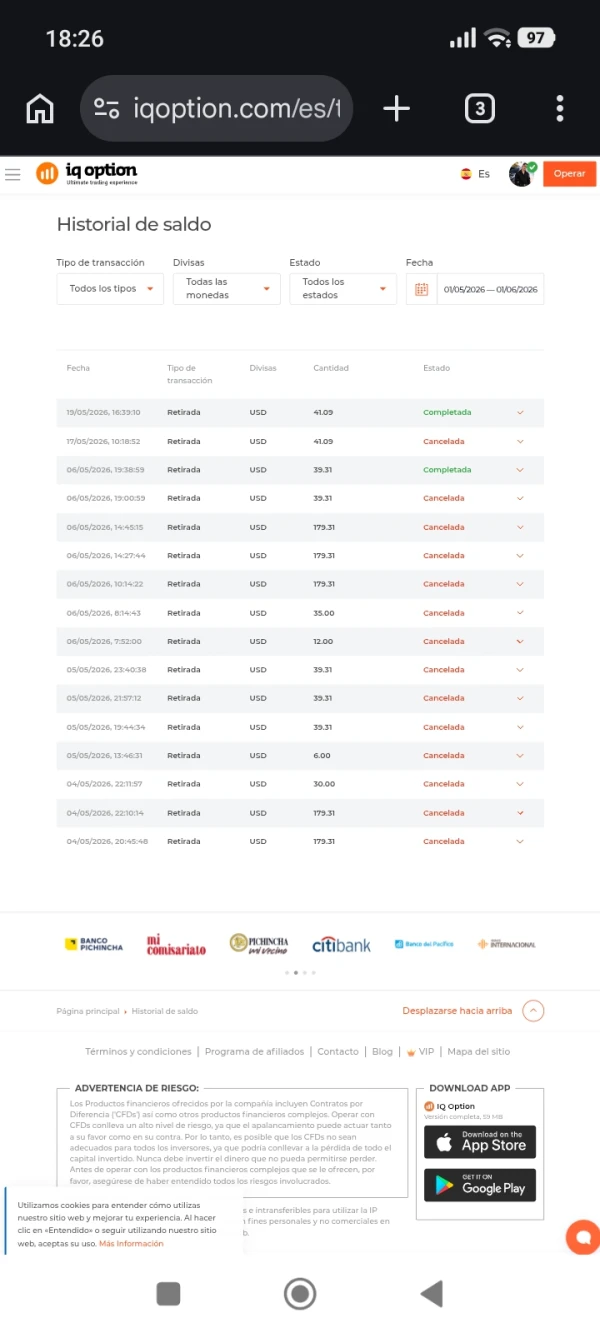600x1333 pixels.
Task: Select the date range field
Action: coord(490,289)
